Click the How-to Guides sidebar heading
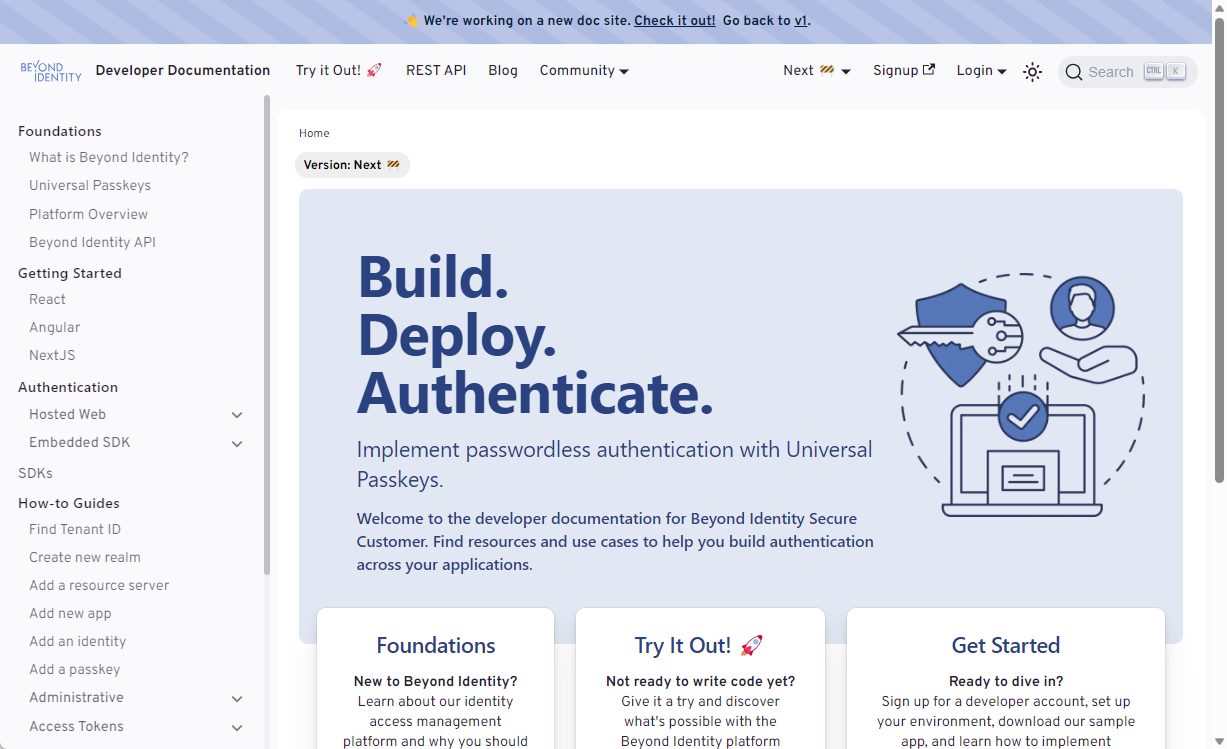 point(69,503)
